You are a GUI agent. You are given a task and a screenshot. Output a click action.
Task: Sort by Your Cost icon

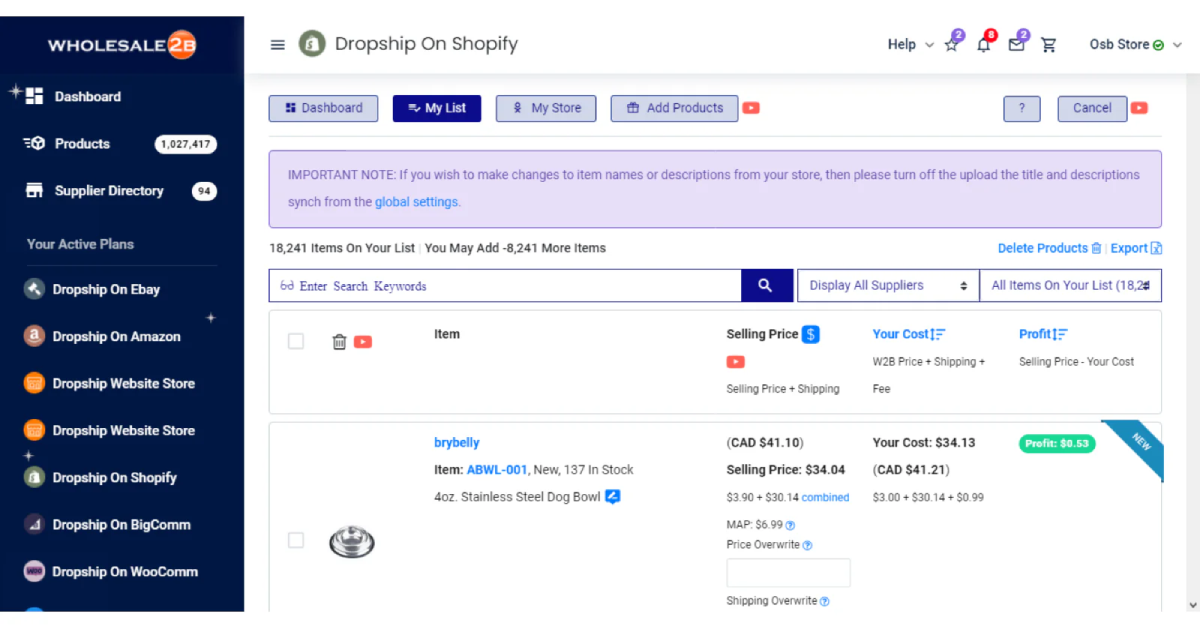[938, 334]
